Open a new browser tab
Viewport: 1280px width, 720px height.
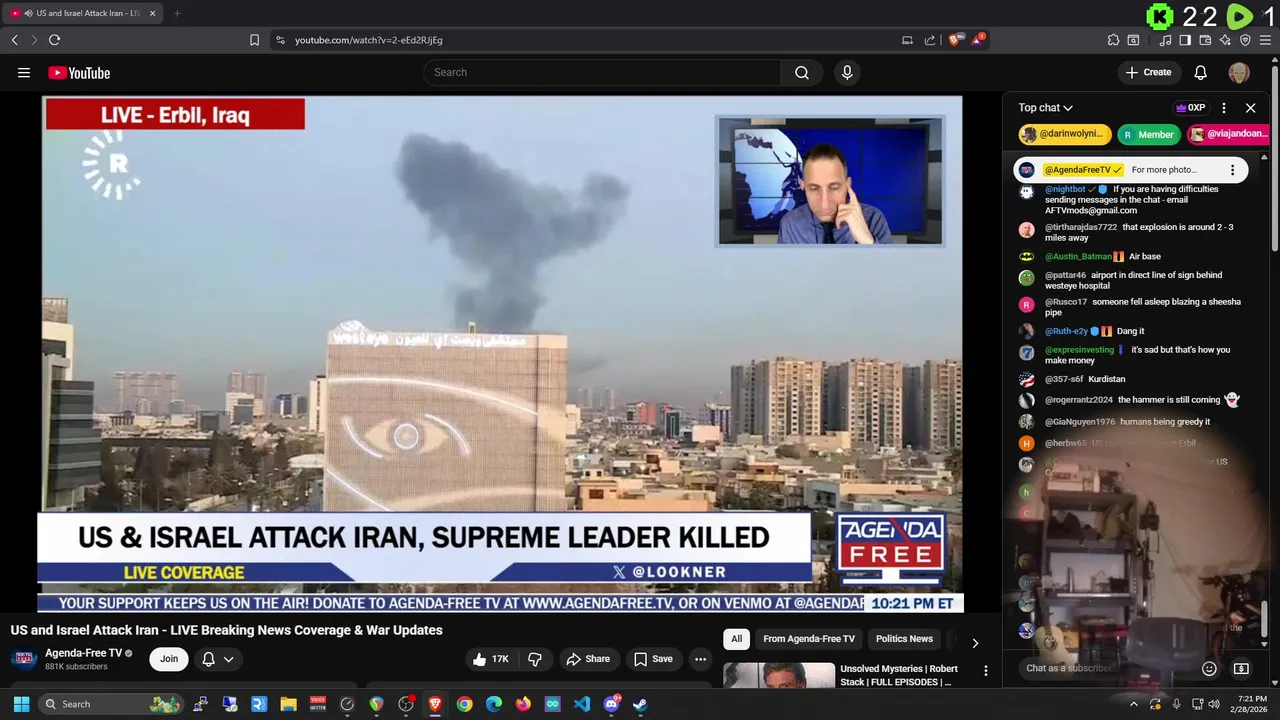[x=177, y=13]
